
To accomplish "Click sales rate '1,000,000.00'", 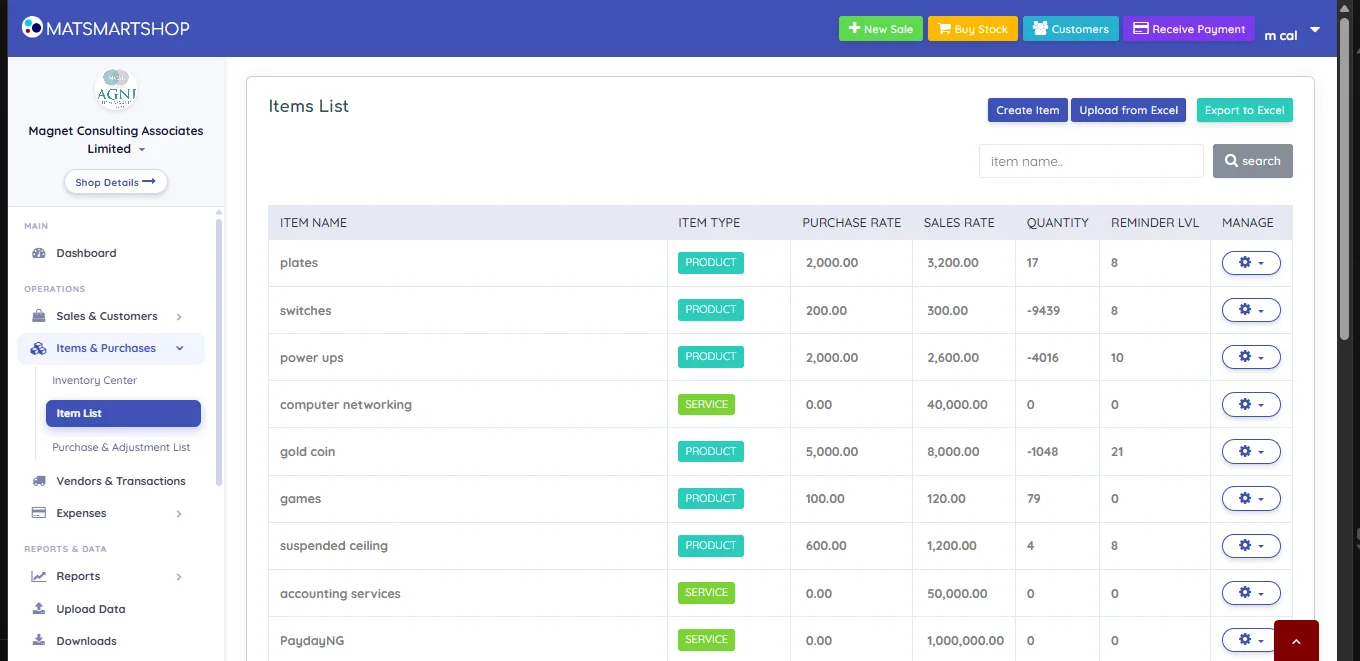I will pyautogui.click(x=966, y=641).
